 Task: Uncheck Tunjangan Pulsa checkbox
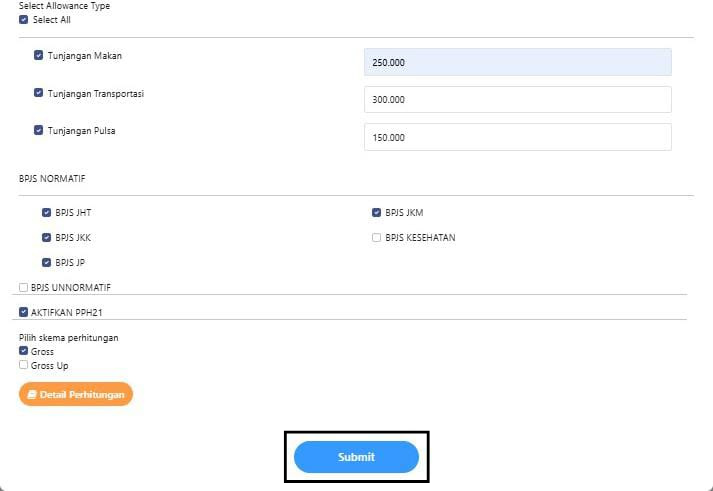pyautogui.click(x=38, y=130)
